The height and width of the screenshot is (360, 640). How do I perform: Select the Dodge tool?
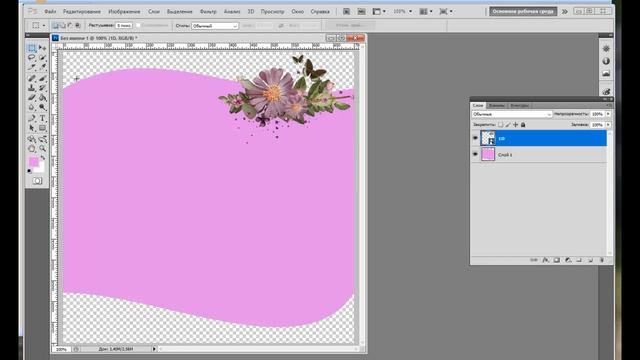[x=42, y=107]
